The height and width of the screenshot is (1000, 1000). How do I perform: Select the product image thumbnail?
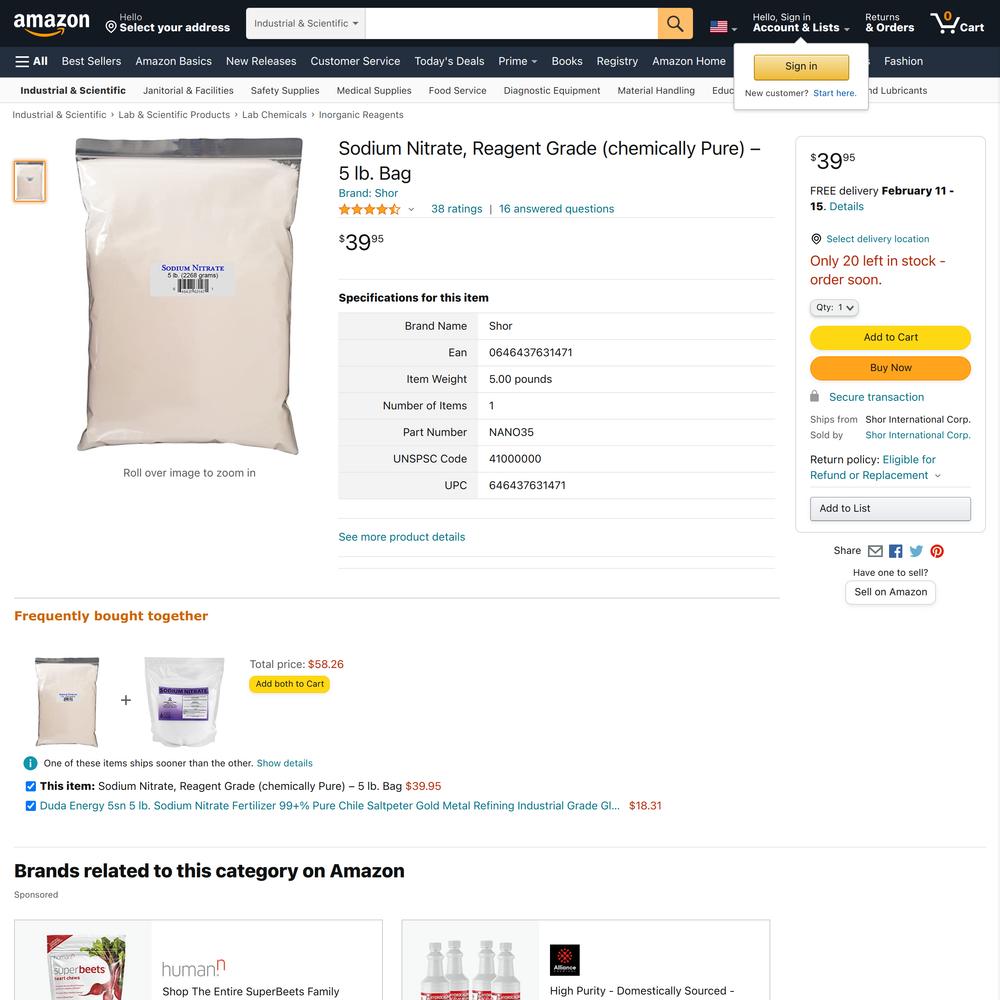30,181
